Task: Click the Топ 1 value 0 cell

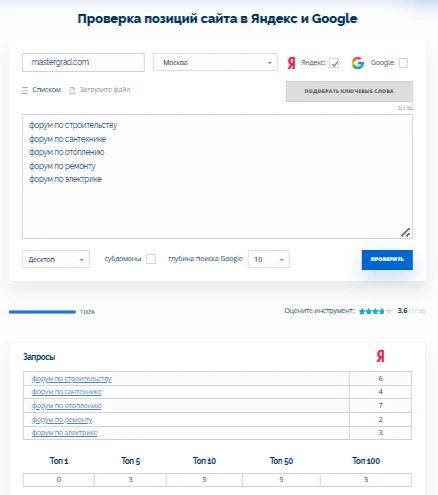Action: click(x=59, y=480)
